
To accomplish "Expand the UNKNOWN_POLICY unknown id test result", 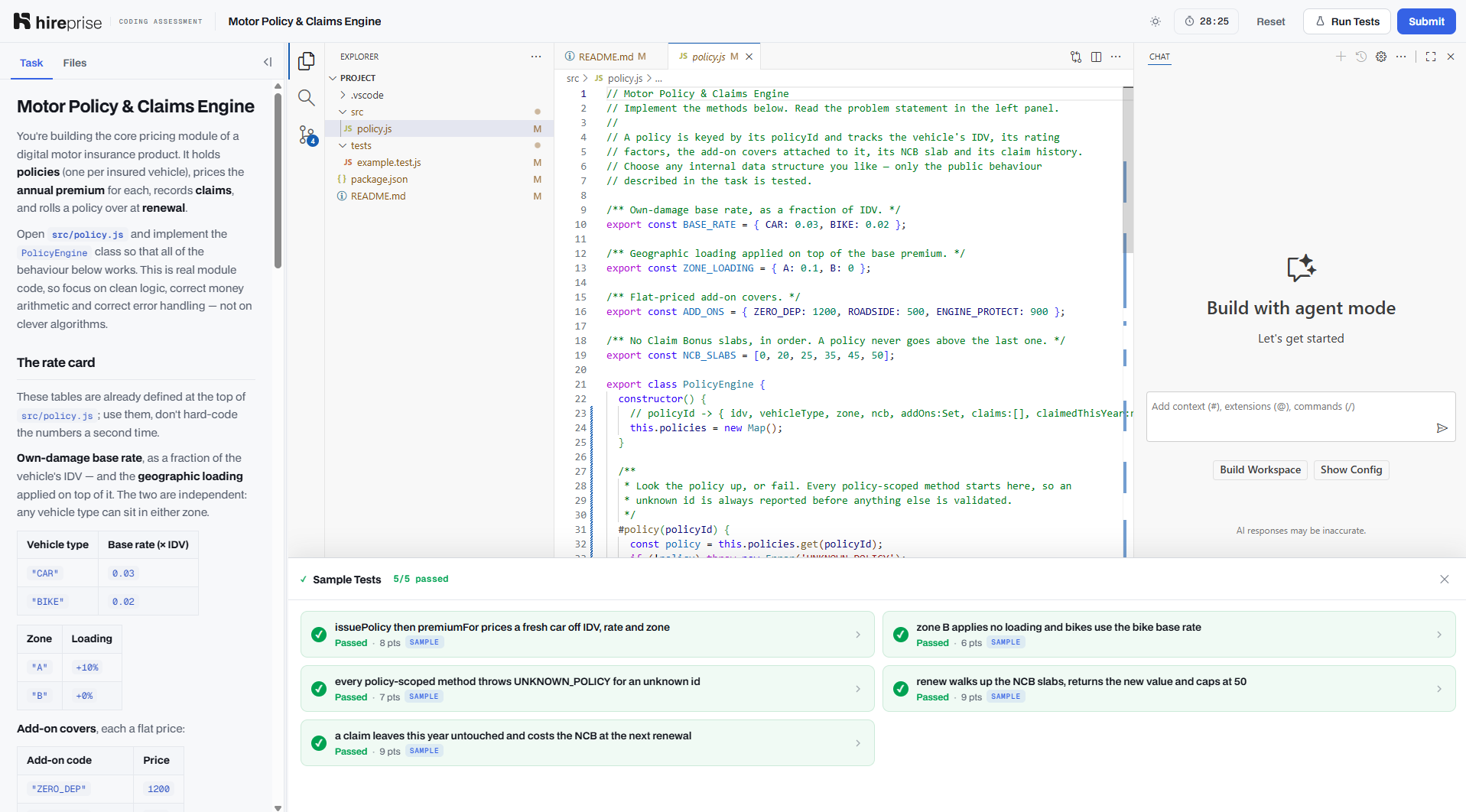I will click(587, 688).
